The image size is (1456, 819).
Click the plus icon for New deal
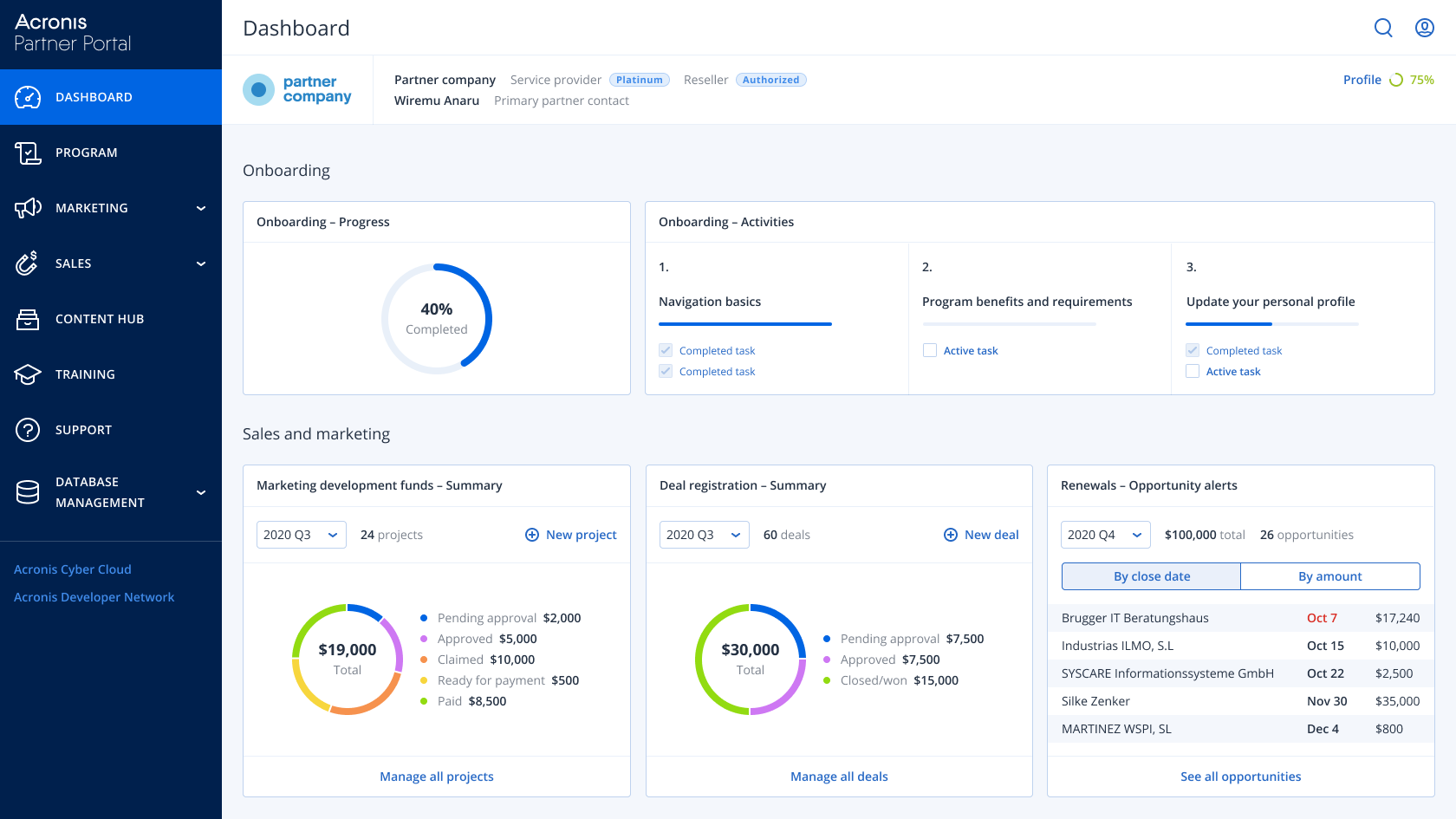[x=951, y=535]
